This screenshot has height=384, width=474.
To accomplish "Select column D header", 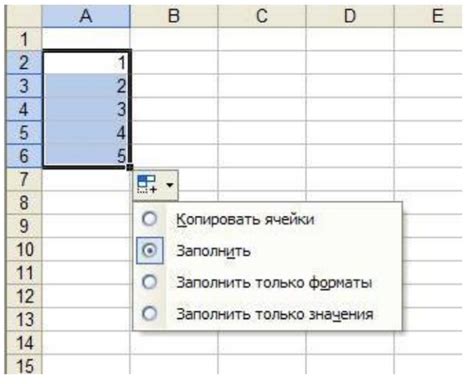I will point(350,16).
